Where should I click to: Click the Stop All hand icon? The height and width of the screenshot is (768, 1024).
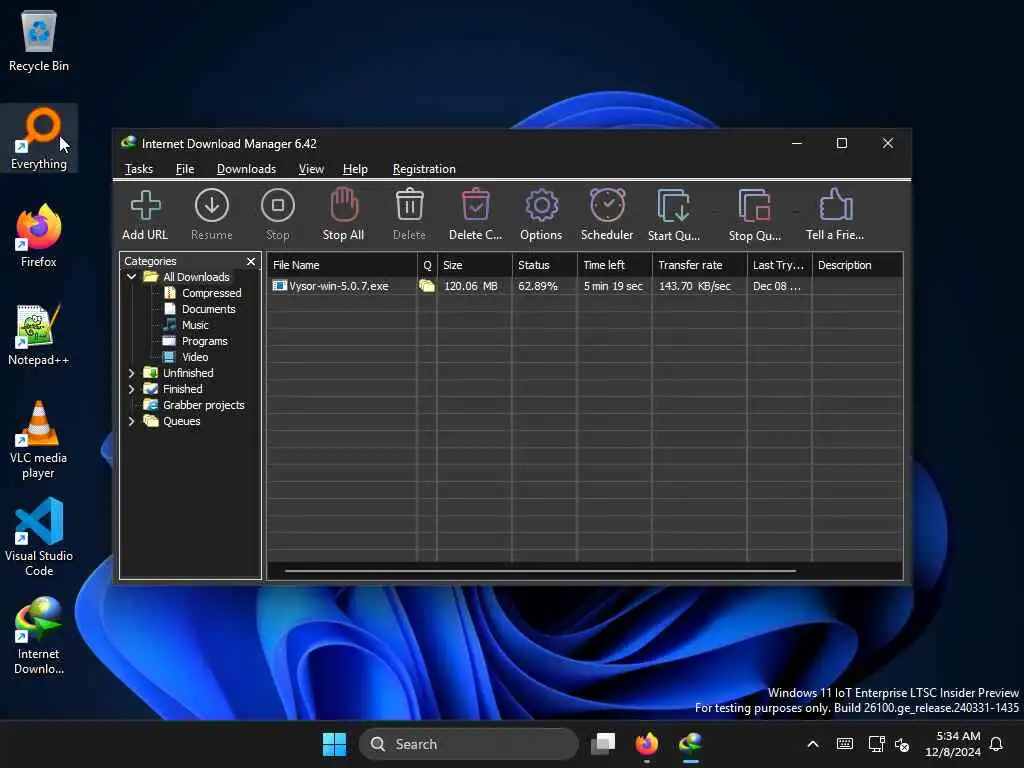[344, 205]
